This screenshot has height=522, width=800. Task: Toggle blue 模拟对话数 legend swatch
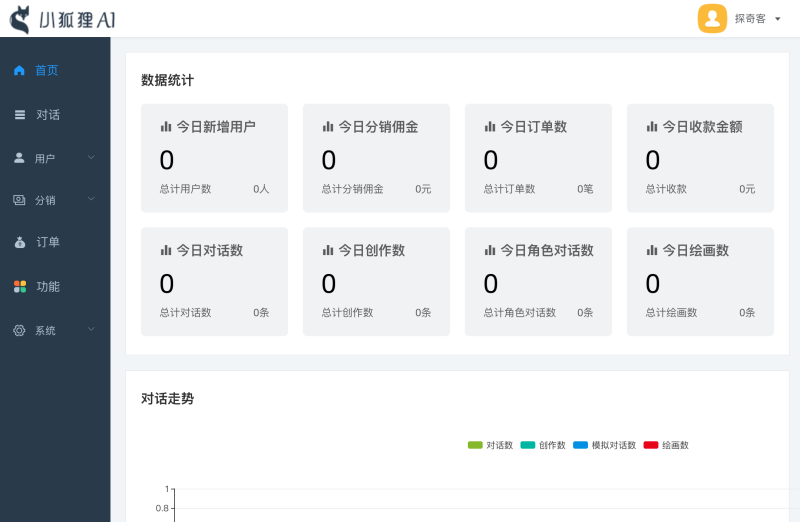(x=581, y=445)
